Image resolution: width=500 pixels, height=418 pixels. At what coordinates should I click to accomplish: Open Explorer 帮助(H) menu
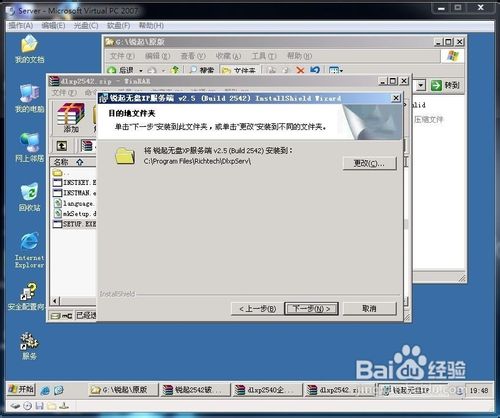299,56
